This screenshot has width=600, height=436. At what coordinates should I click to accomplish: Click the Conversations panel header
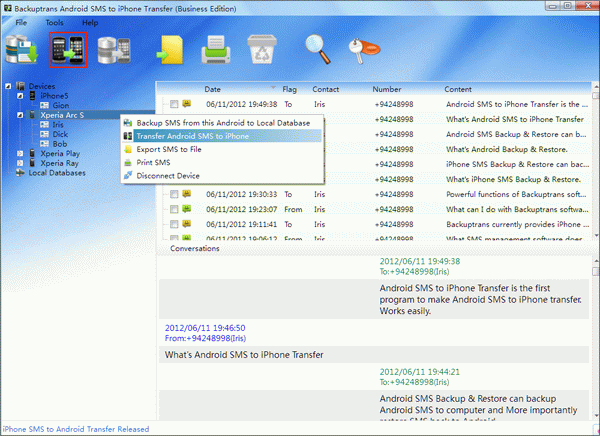point(195,248)
